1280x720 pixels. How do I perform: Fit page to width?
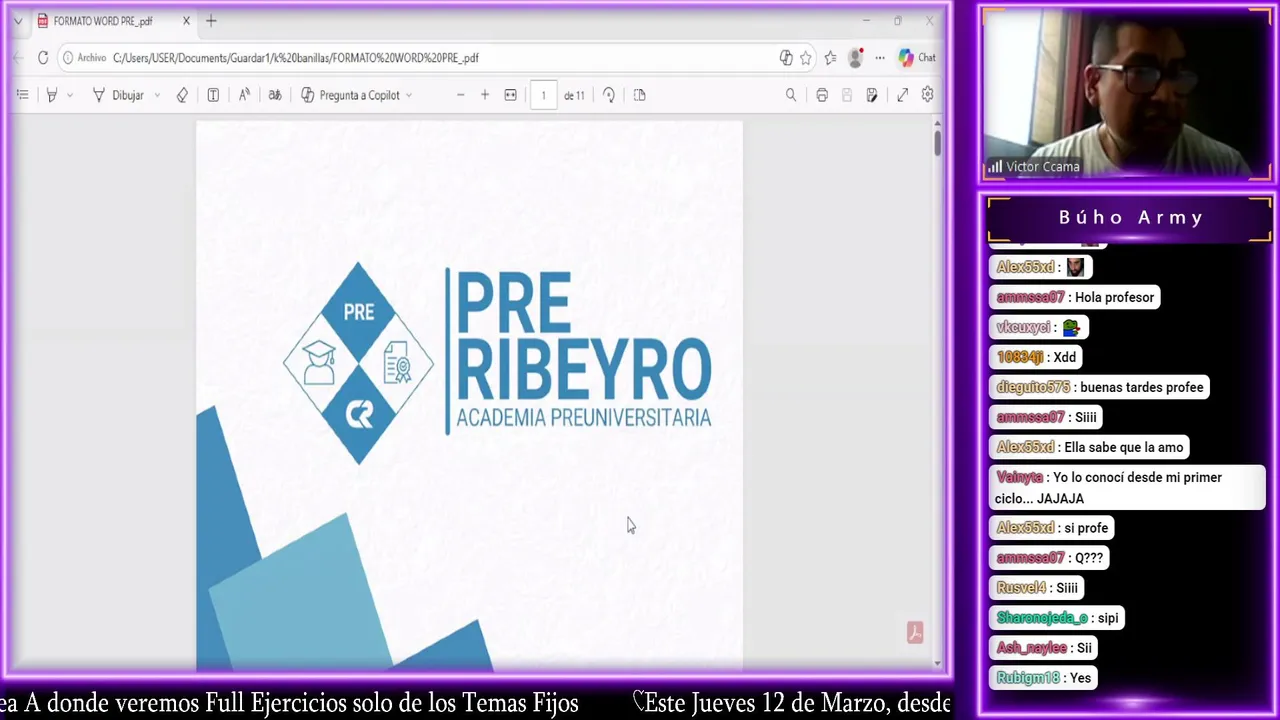510,95
